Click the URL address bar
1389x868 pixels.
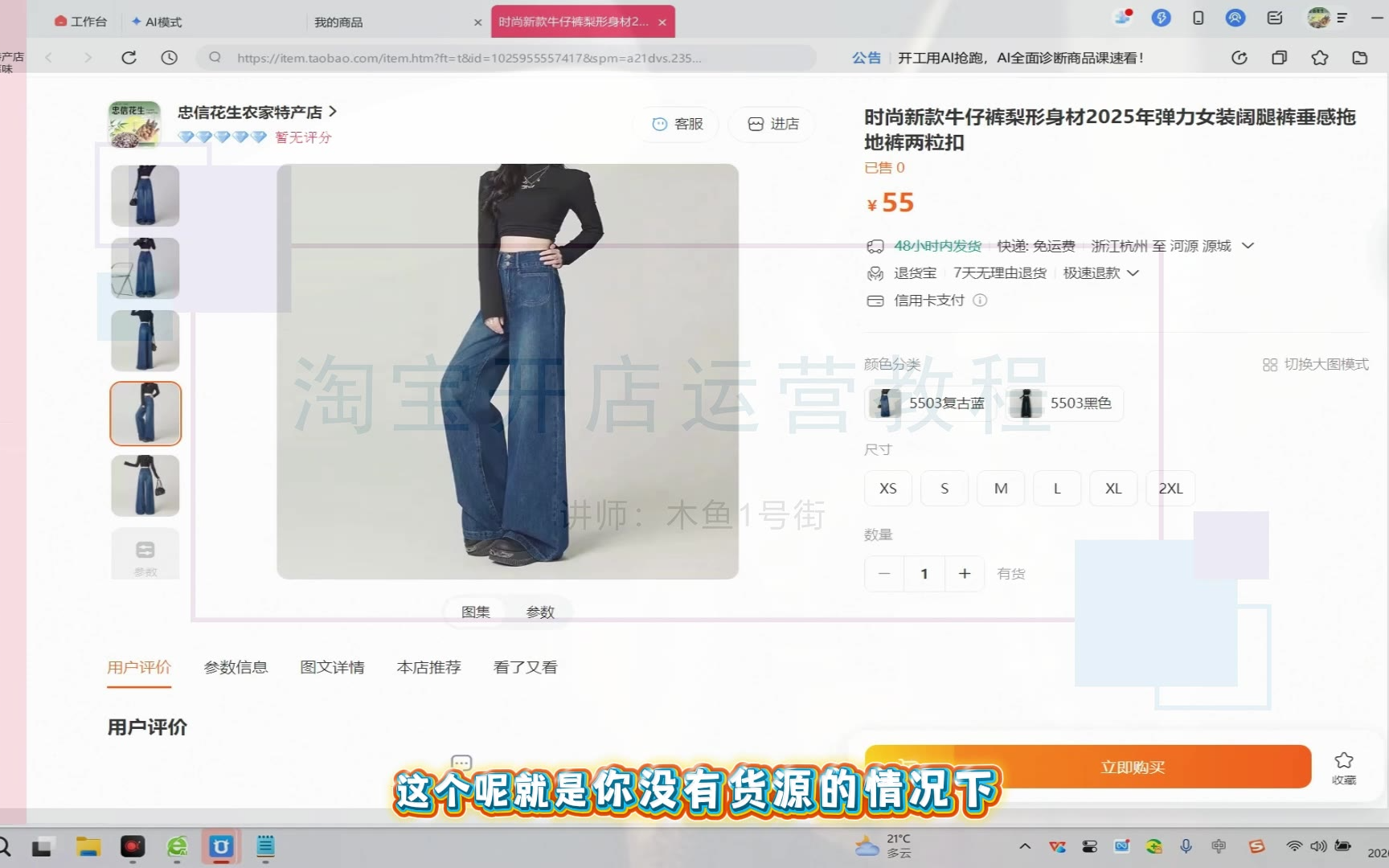[x=506, y=58]
